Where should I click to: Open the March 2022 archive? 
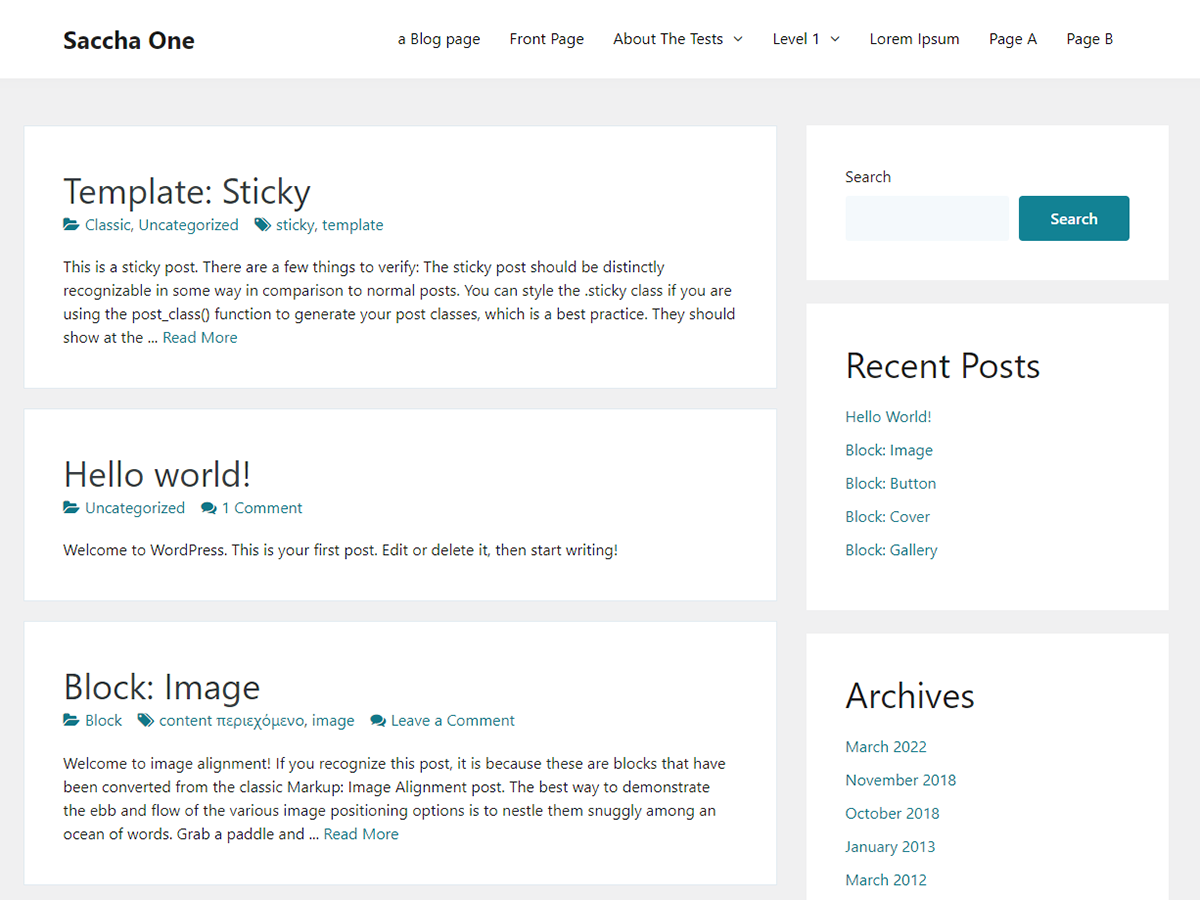886,746
